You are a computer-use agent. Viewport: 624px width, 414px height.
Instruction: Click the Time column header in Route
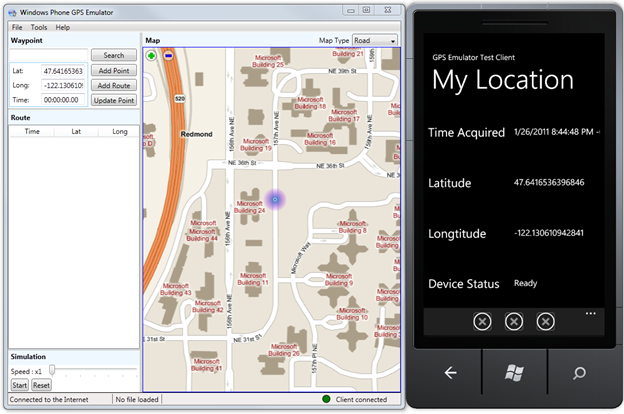click(x=32, y=131)
